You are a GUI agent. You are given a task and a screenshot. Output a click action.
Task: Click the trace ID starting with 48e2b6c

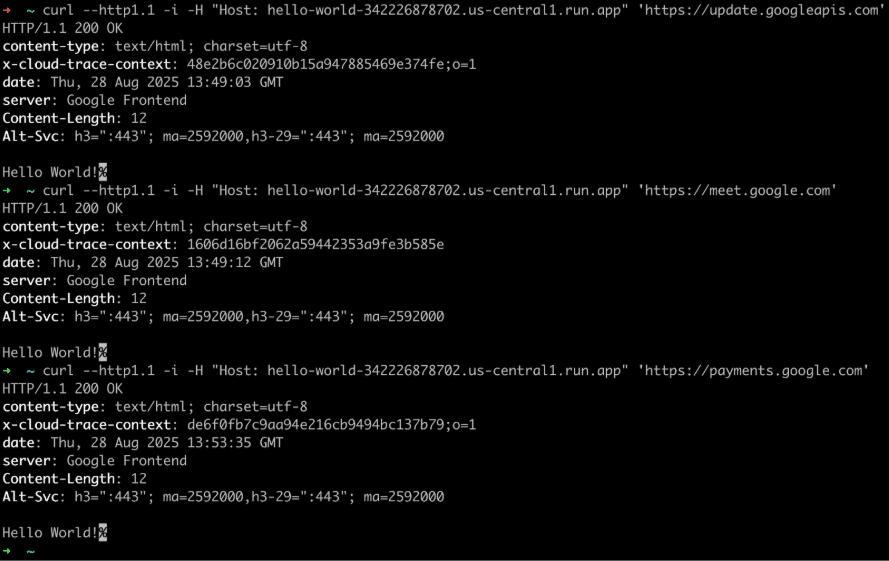[x=331, y=64]
